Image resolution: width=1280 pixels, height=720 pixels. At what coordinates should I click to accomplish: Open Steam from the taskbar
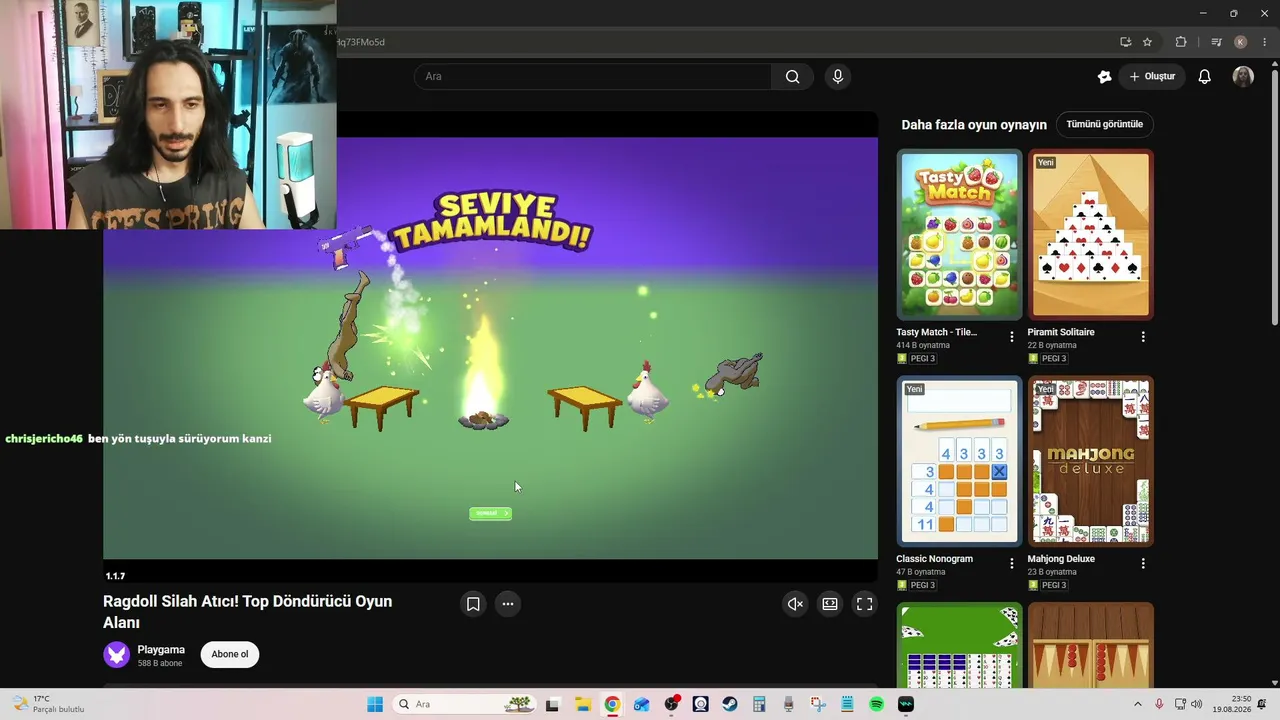[730, 705]
